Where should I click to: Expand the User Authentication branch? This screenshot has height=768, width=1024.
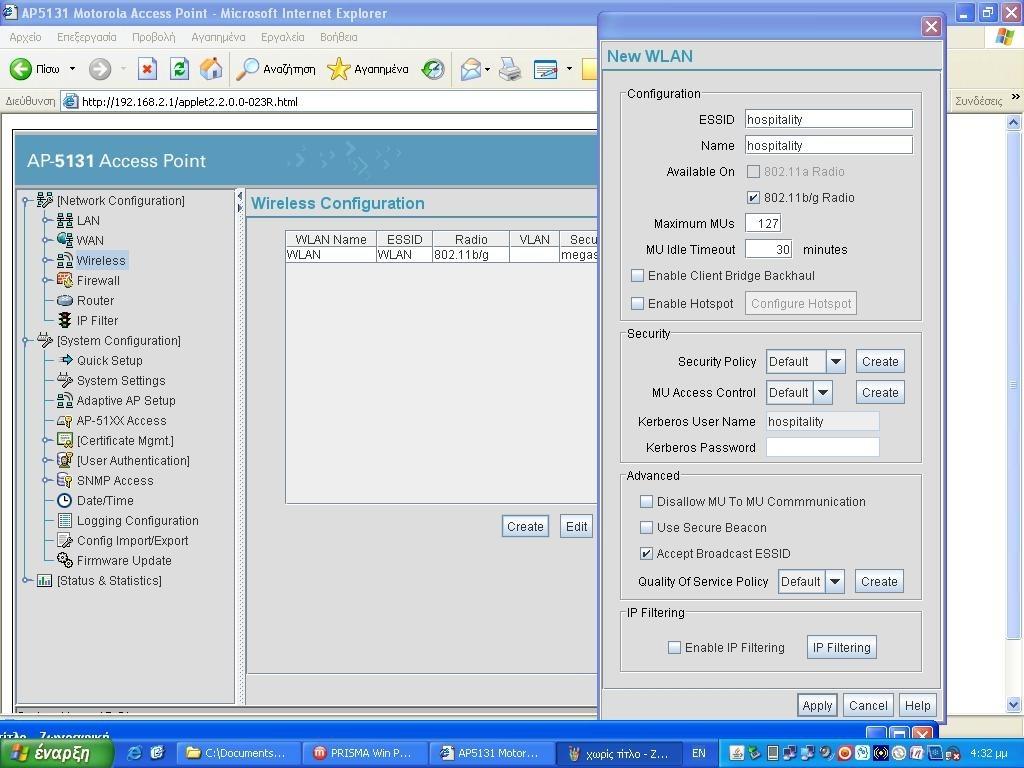coord(45,461)
